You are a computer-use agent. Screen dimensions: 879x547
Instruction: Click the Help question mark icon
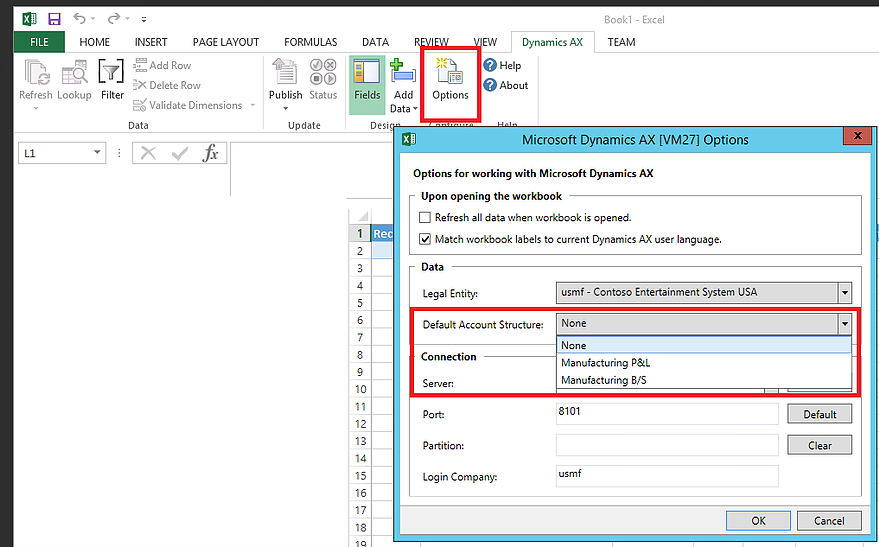click(490, 65)
